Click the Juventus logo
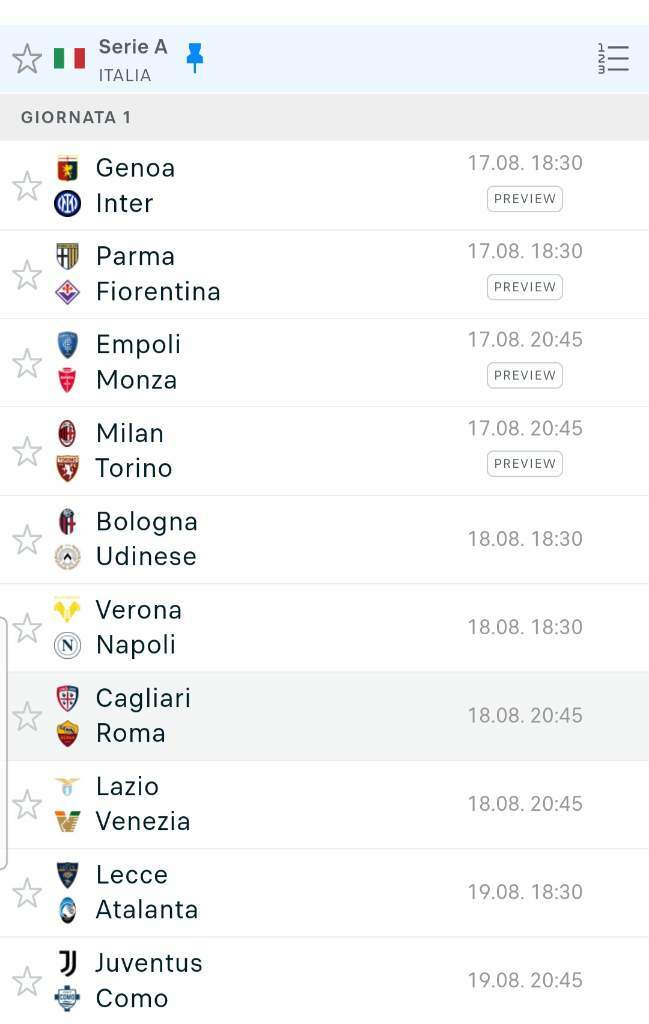The width and height of the screenshot is (649, 1024). tap(67, 963)
